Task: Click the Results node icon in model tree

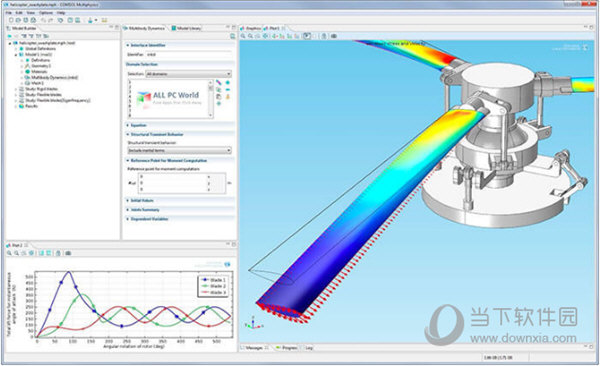Action: pyautogui.click(x=22, y=106)
